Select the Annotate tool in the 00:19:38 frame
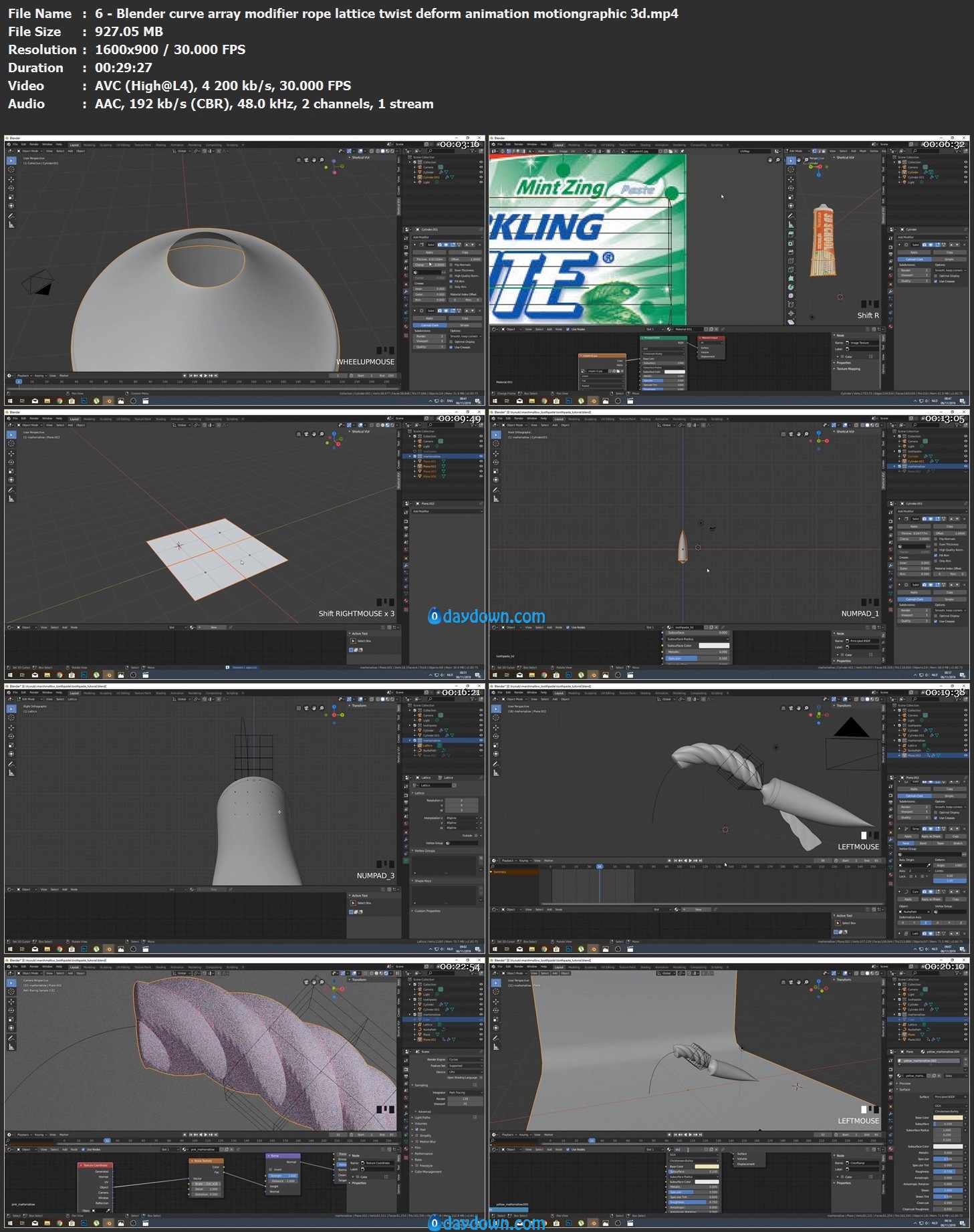Screen dimensions: 974x1232 pos(495,763)
